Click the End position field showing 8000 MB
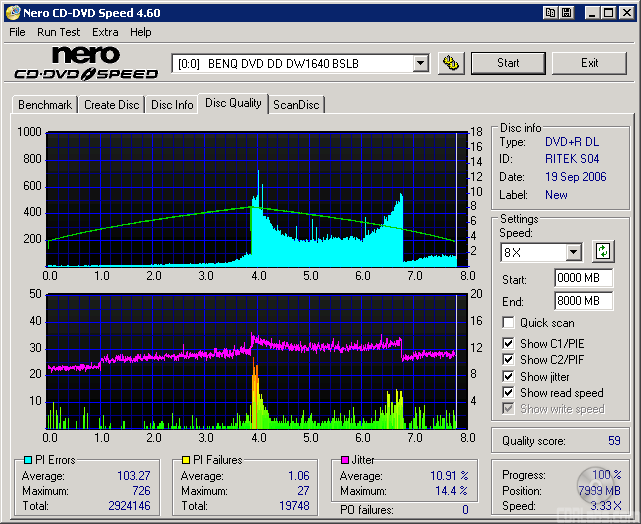Screen dimensions: 641x524 (583, 301)
